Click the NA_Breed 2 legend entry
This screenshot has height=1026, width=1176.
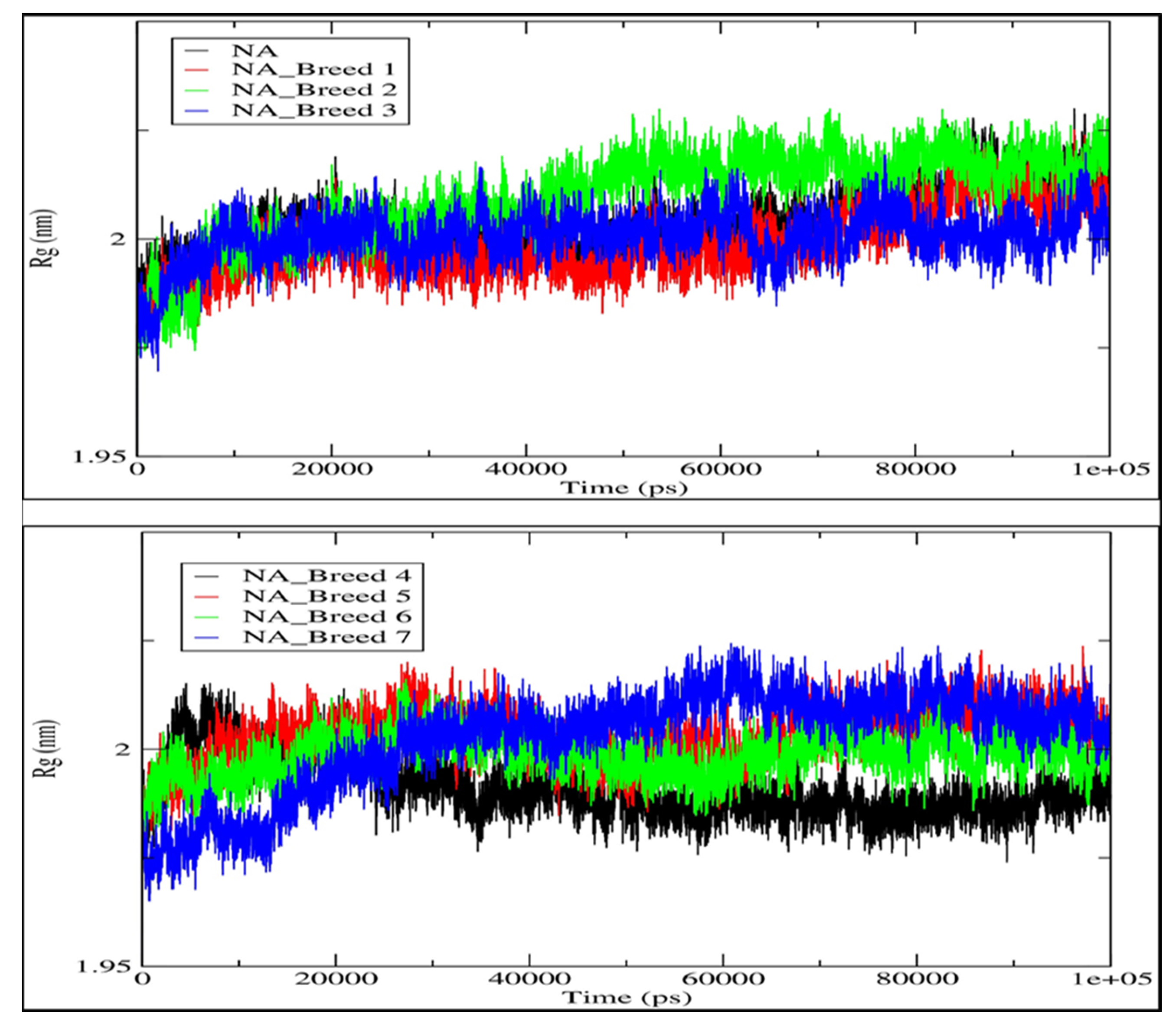pyautogui.click(x=314, y=90)
